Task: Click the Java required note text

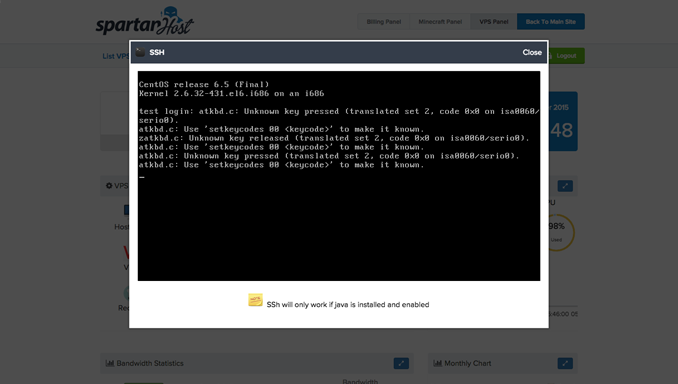Action: point(348,304)
